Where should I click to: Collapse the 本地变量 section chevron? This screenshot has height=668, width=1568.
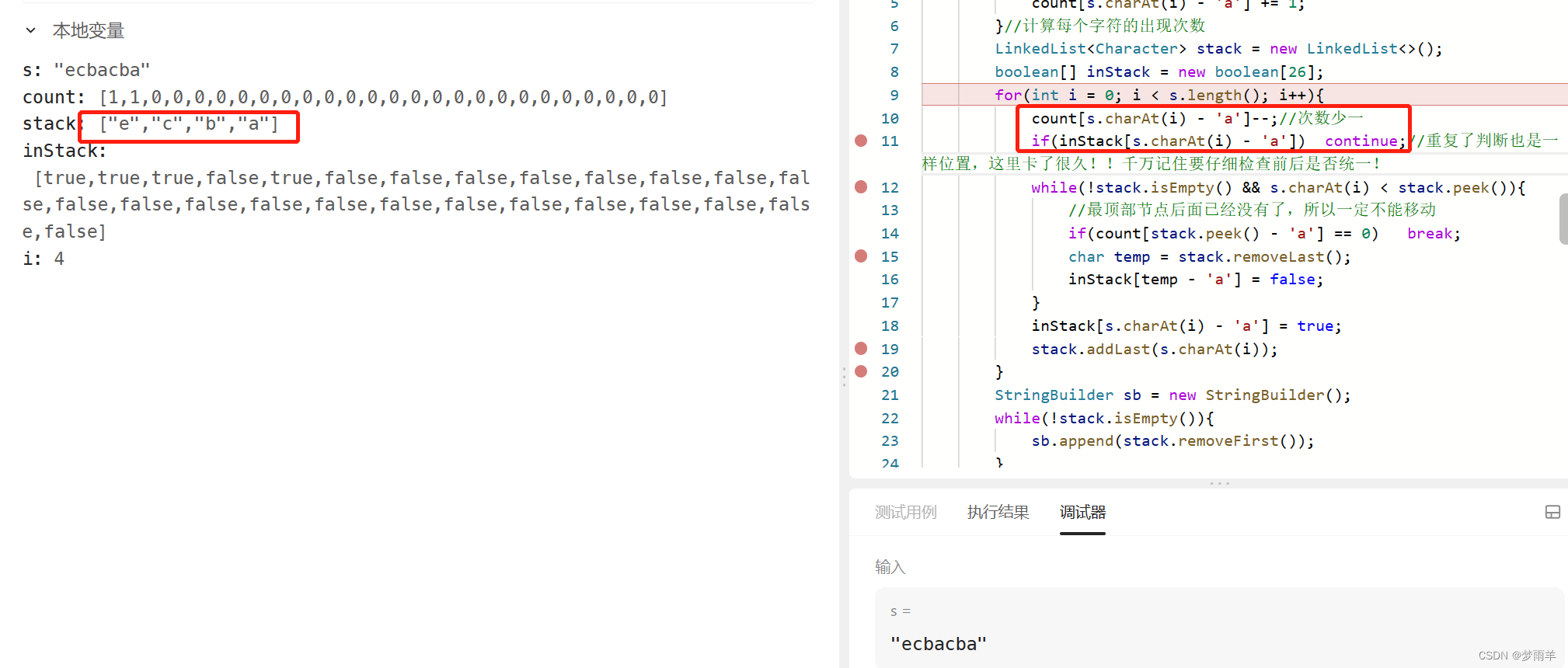(x=31, y=30)
